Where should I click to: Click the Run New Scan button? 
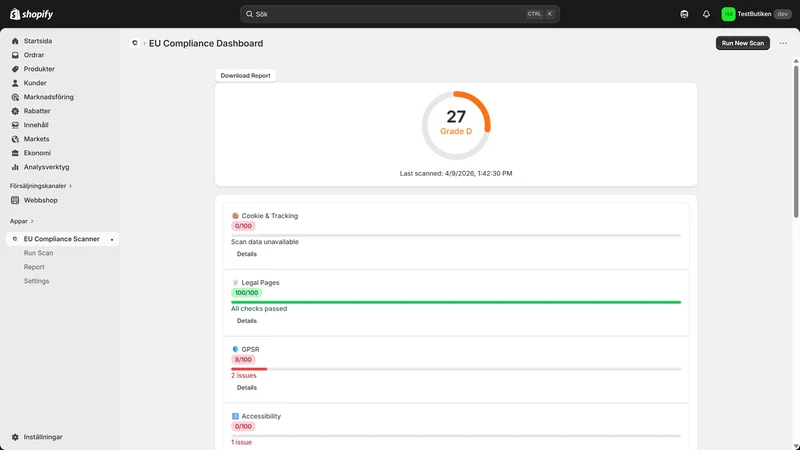[x=742, y=43]
